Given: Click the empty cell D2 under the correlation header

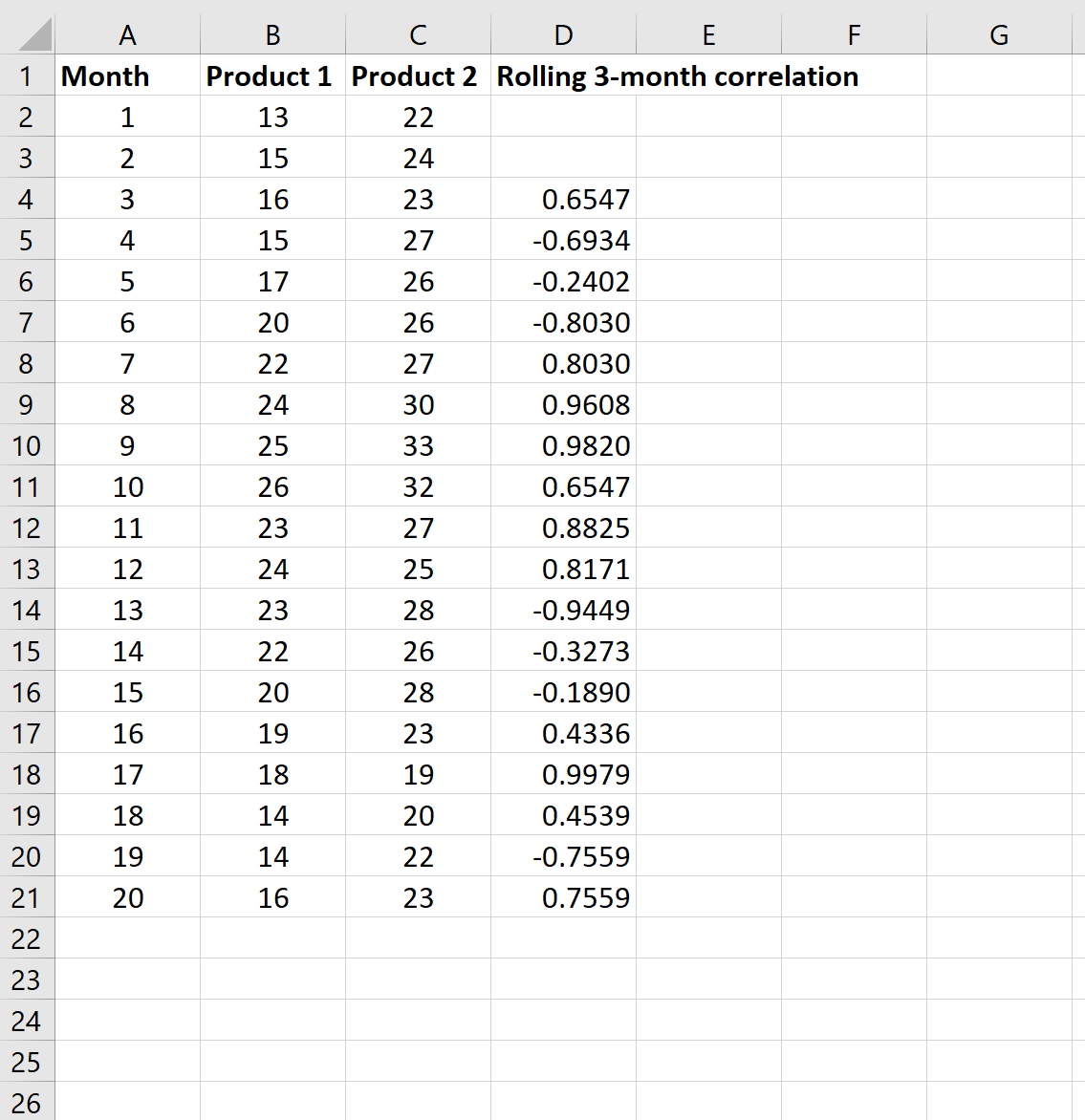Looking at the screenshot, I should (x=563, y=117).
